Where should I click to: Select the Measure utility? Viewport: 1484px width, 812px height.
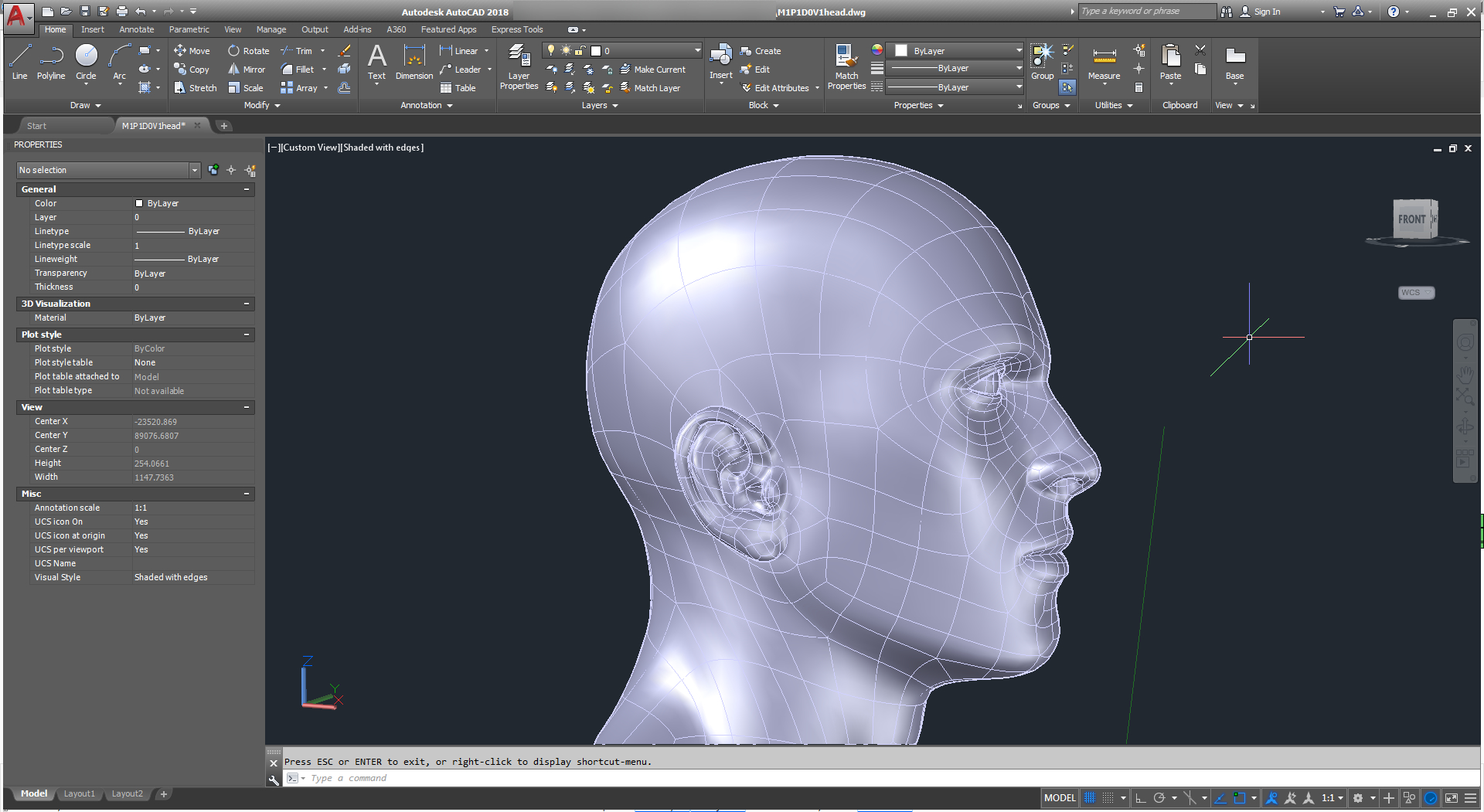pos(1104,62)
